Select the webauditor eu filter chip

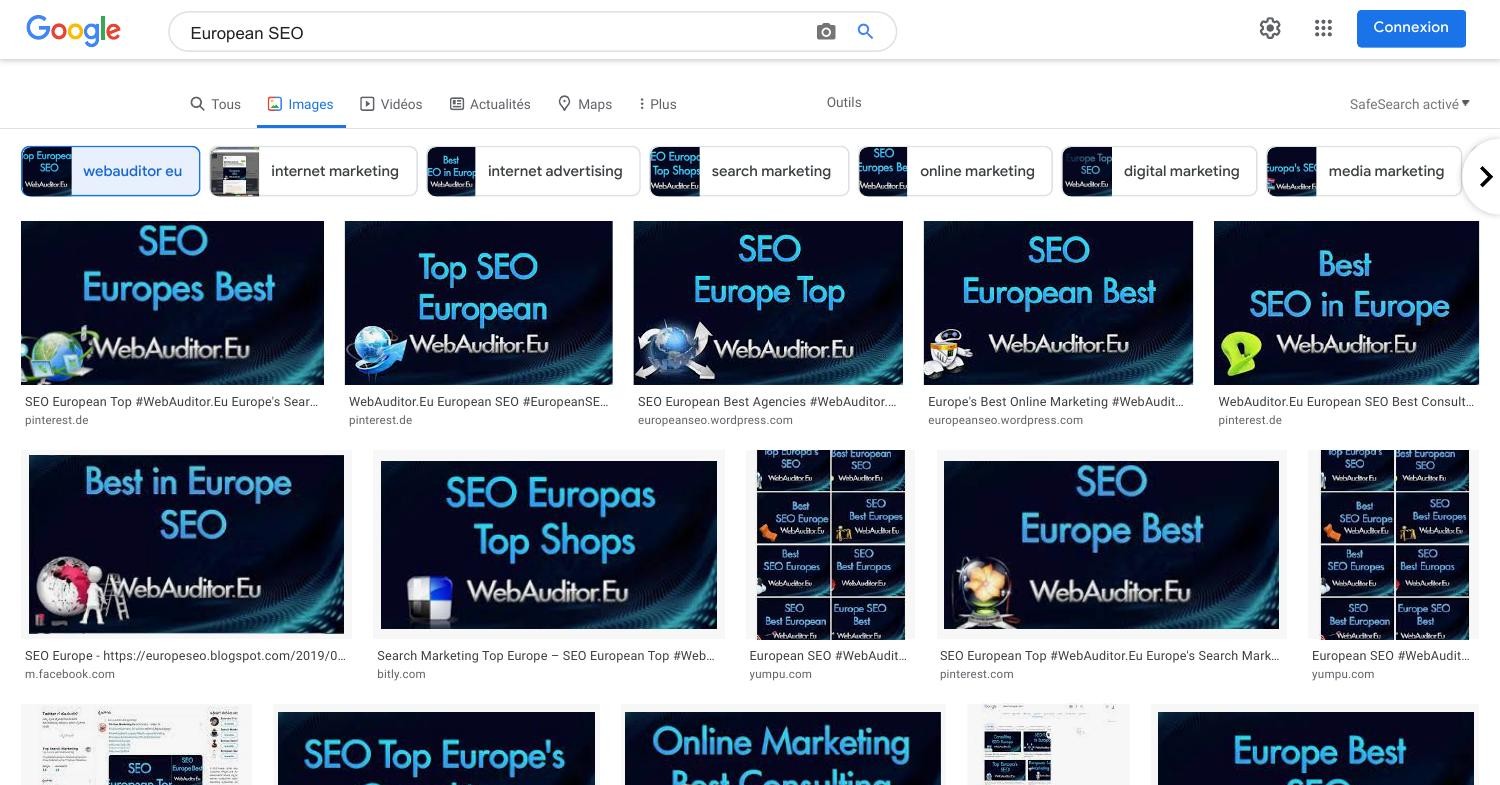point(110,171)
